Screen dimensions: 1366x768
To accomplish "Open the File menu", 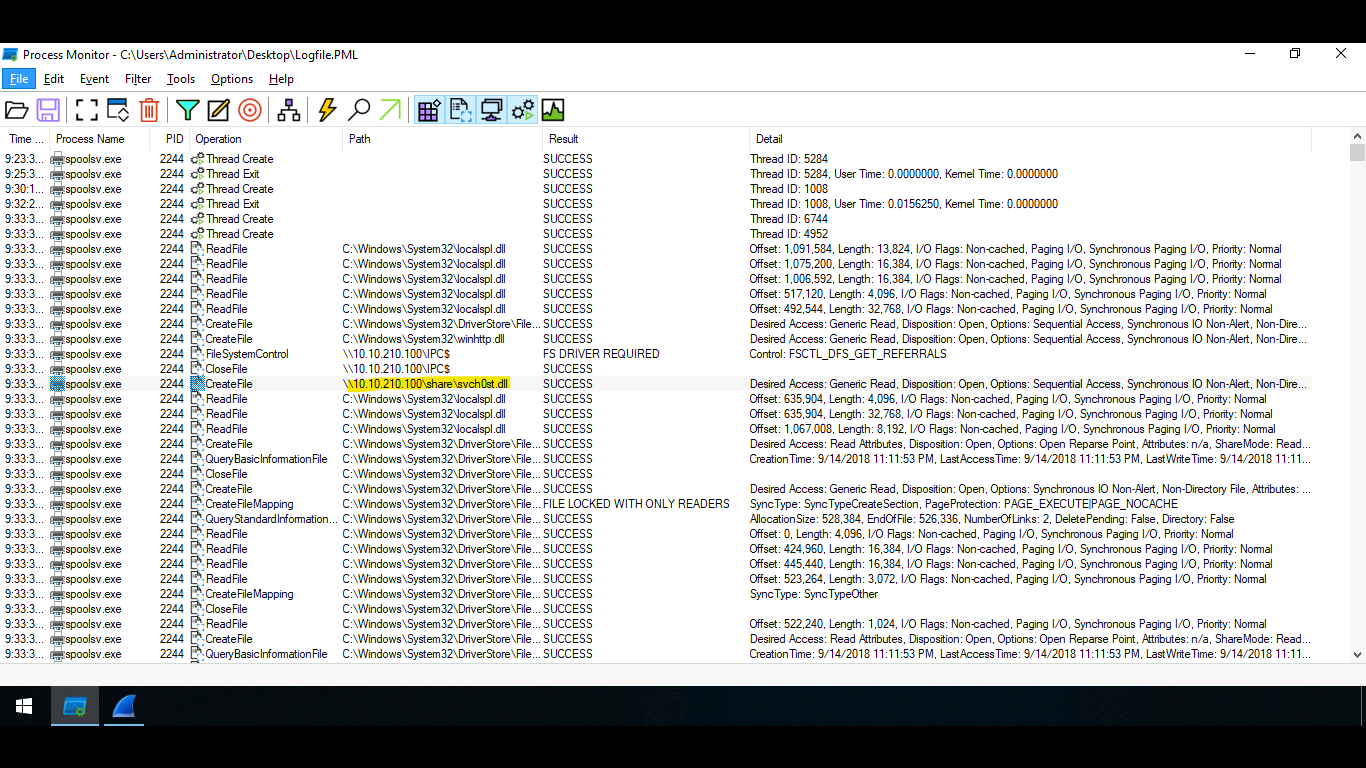I will 19,79.
